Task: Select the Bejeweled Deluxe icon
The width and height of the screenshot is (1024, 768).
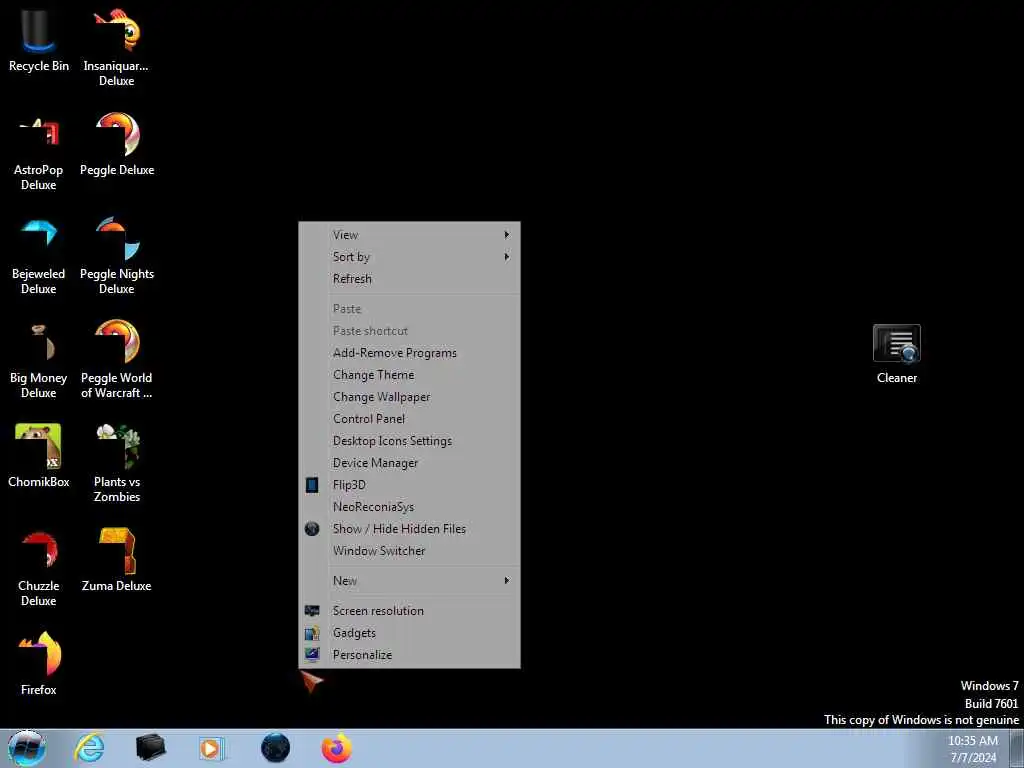Action: 39,257
